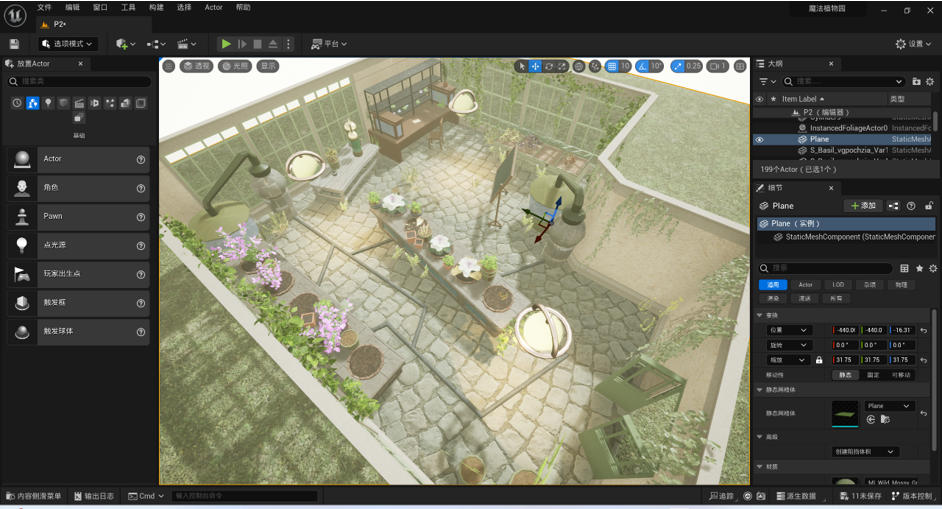Set mobility to 可移动 (Movable)
The image size is (942, 509).
coord(901,375)
